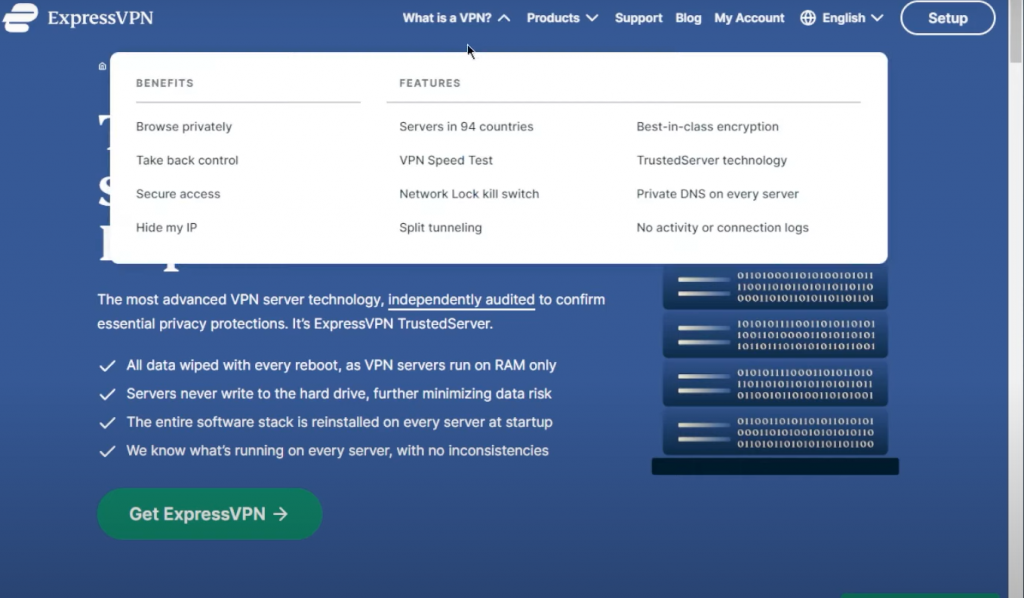Screen dimensions: 1024x598
Task: Collapse the What is a VPN? menu
Action: pos(456,18)
